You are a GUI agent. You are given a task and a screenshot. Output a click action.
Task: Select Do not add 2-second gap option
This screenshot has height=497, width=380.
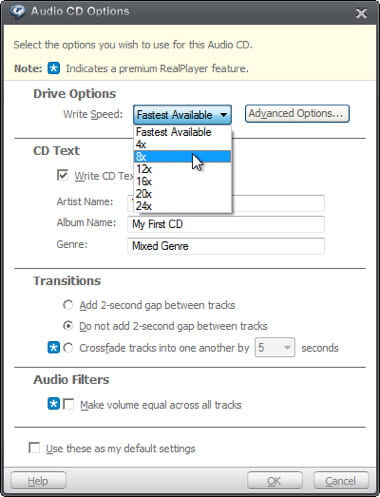click(68, 326)
